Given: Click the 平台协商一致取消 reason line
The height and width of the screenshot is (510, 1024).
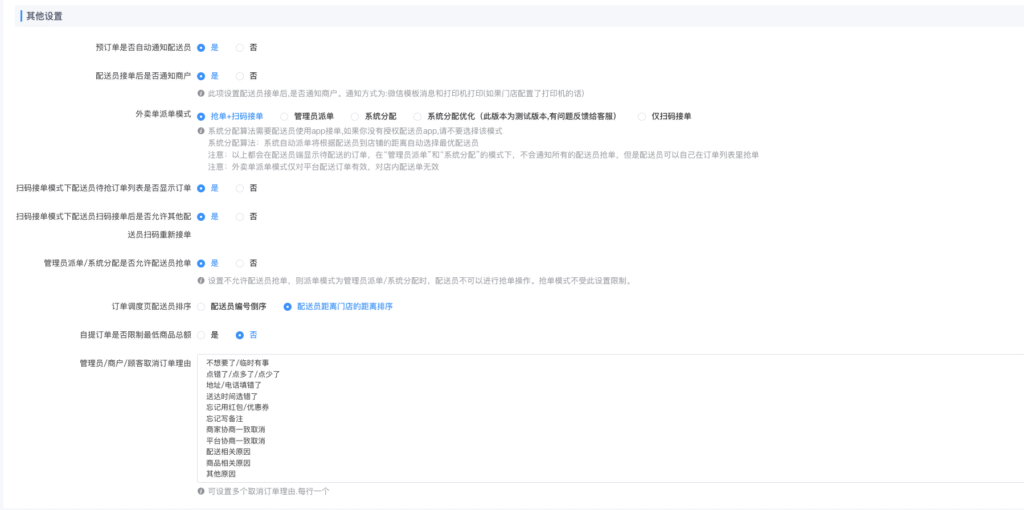Looking at the screenshot, I should pos(235,440).
